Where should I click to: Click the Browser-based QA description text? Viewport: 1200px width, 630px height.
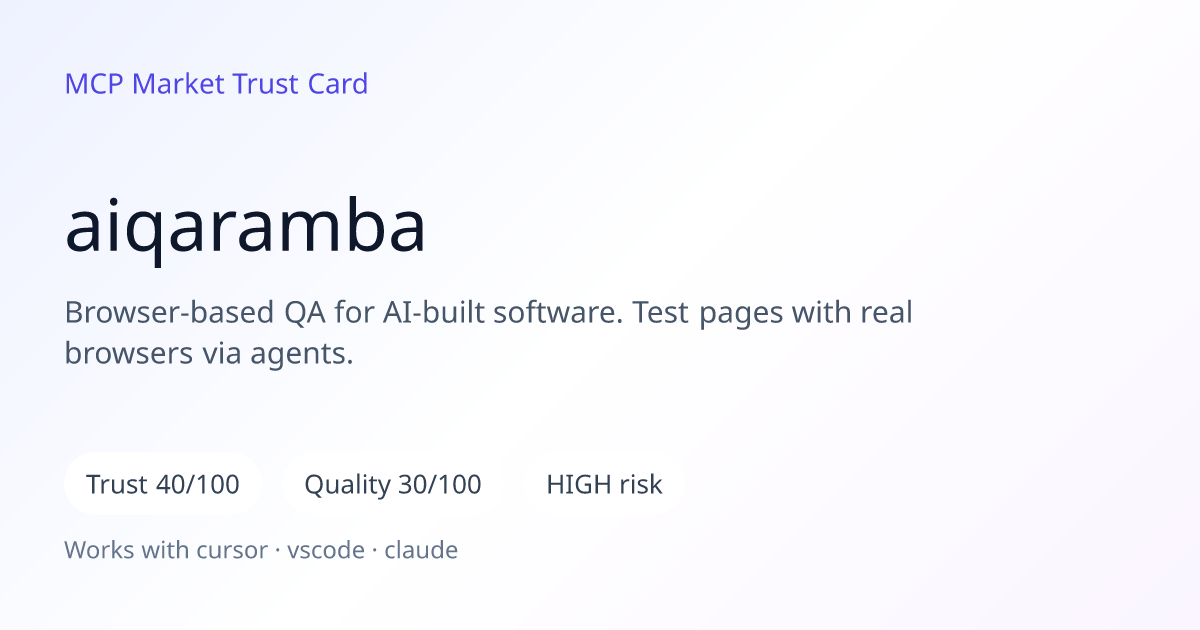click(489, 332)
